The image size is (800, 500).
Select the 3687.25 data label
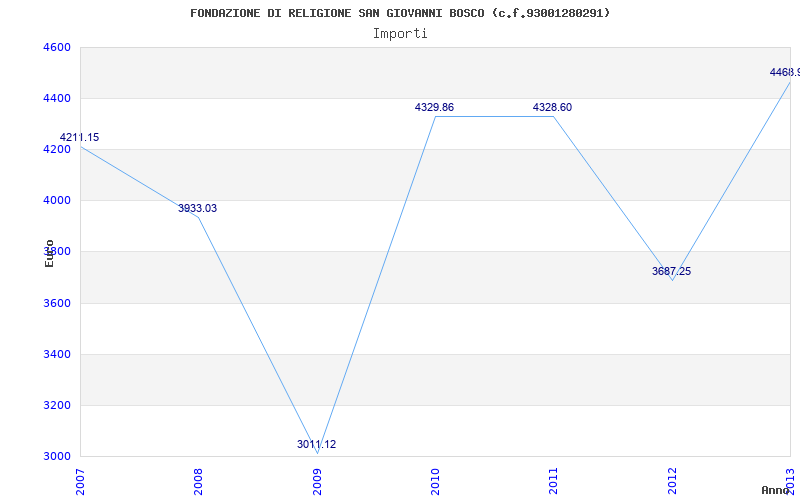tap(671, 271)
